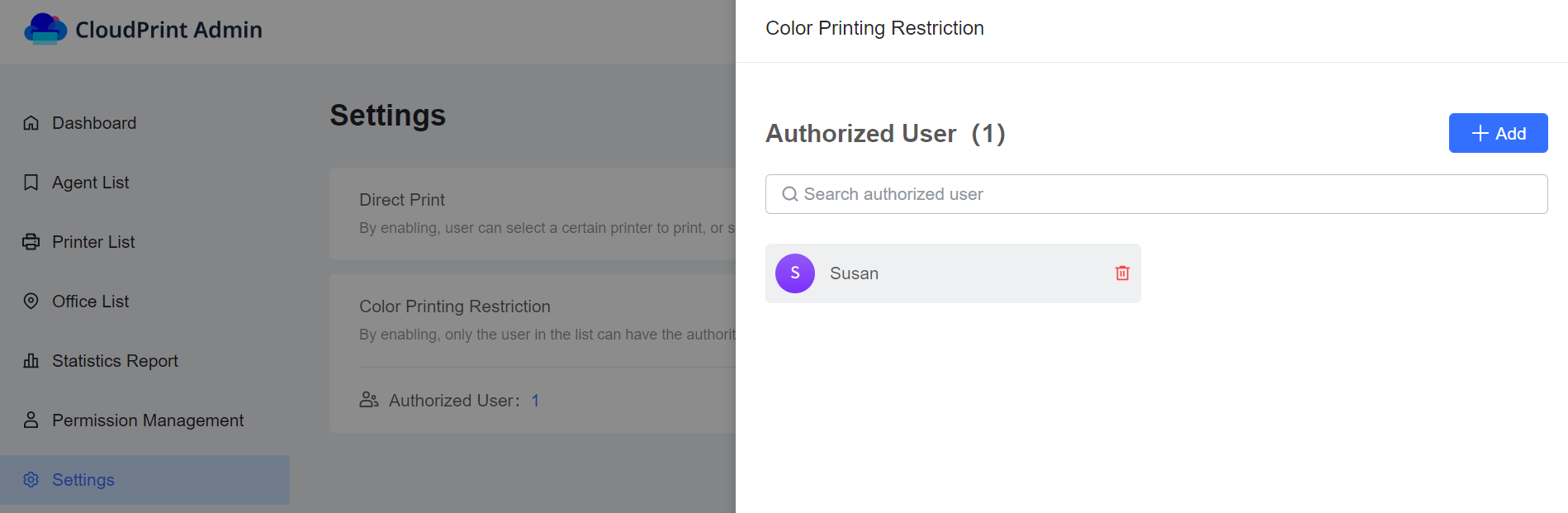1568x513 pixels.
Task: Click the Direct Print settings card
Action: 533,214
